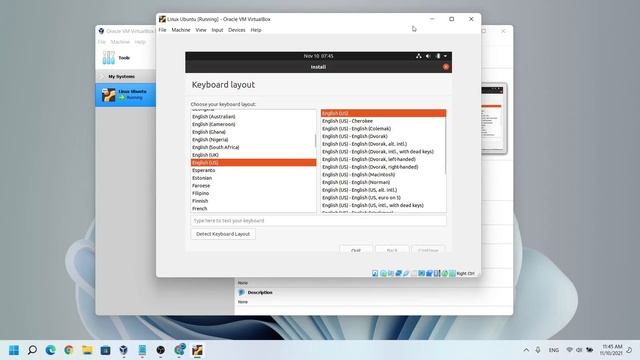Launch Google Chrome from the taskbar

click(x=69, y=350)
